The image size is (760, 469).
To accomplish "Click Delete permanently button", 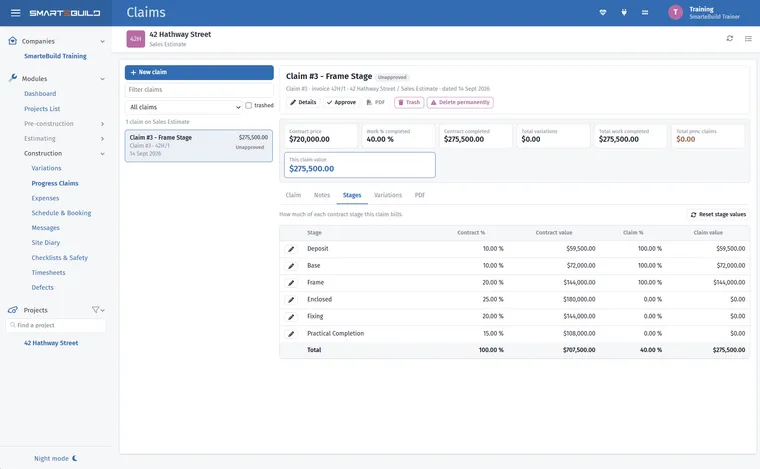I will click(x=460, y=102).
